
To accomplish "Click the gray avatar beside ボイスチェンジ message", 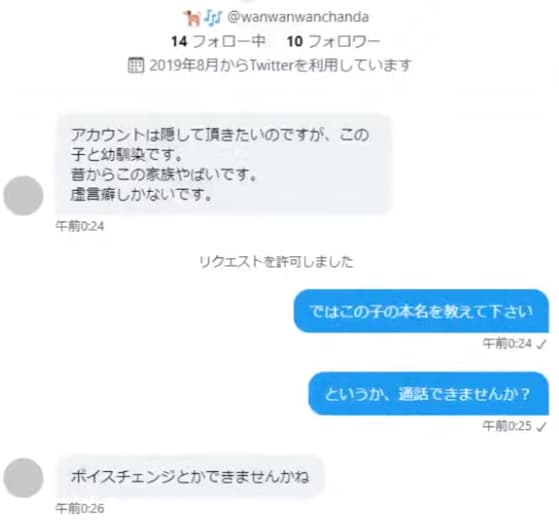I will click(x=24, y=478).
